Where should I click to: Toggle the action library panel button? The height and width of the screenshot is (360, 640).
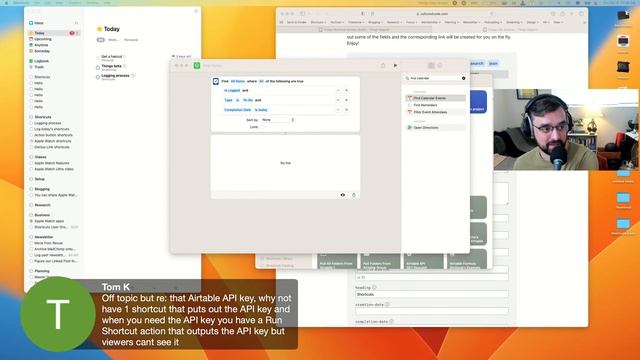coord(431,65)
